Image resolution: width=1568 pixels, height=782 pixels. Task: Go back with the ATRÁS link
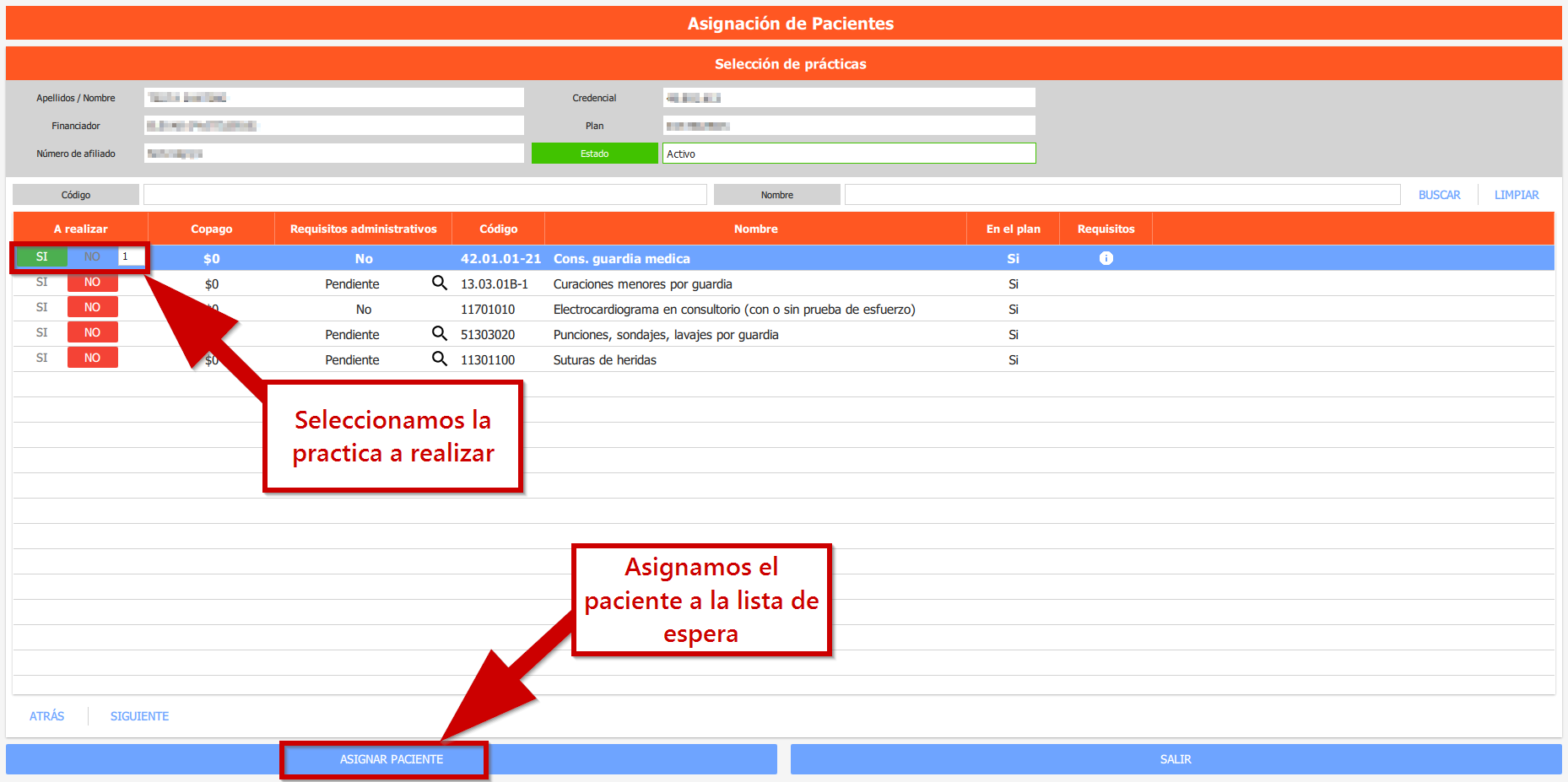pyautogui.click(x=47, y=716)
